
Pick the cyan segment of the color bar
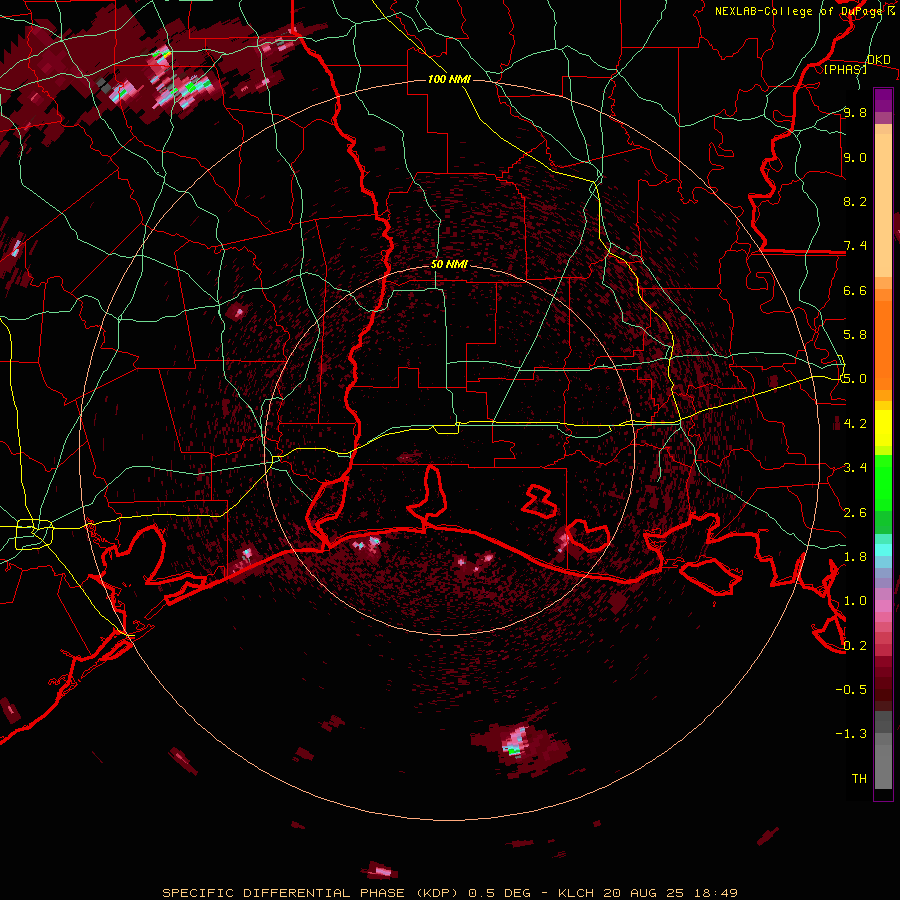click(883, 550)
